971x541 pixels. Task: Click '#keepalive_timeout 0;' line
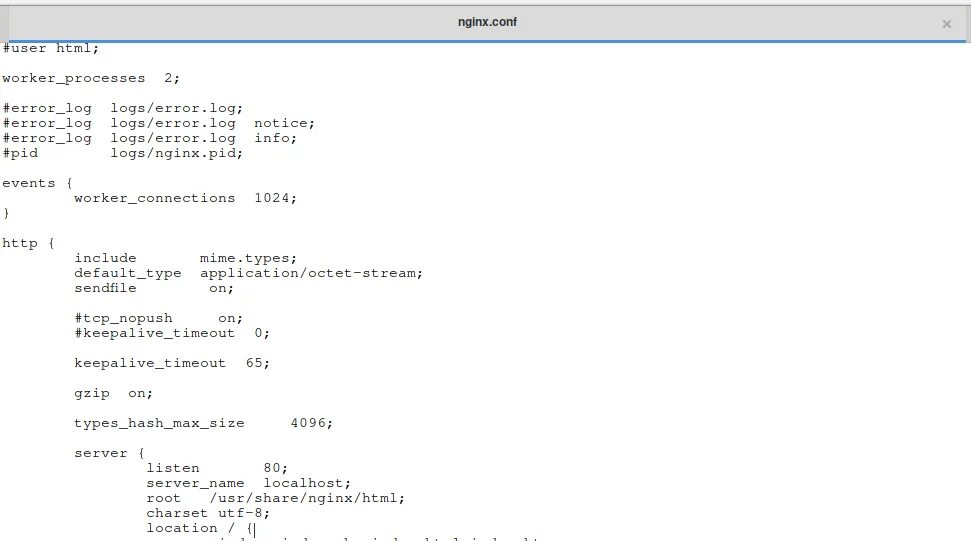[172, 333]
